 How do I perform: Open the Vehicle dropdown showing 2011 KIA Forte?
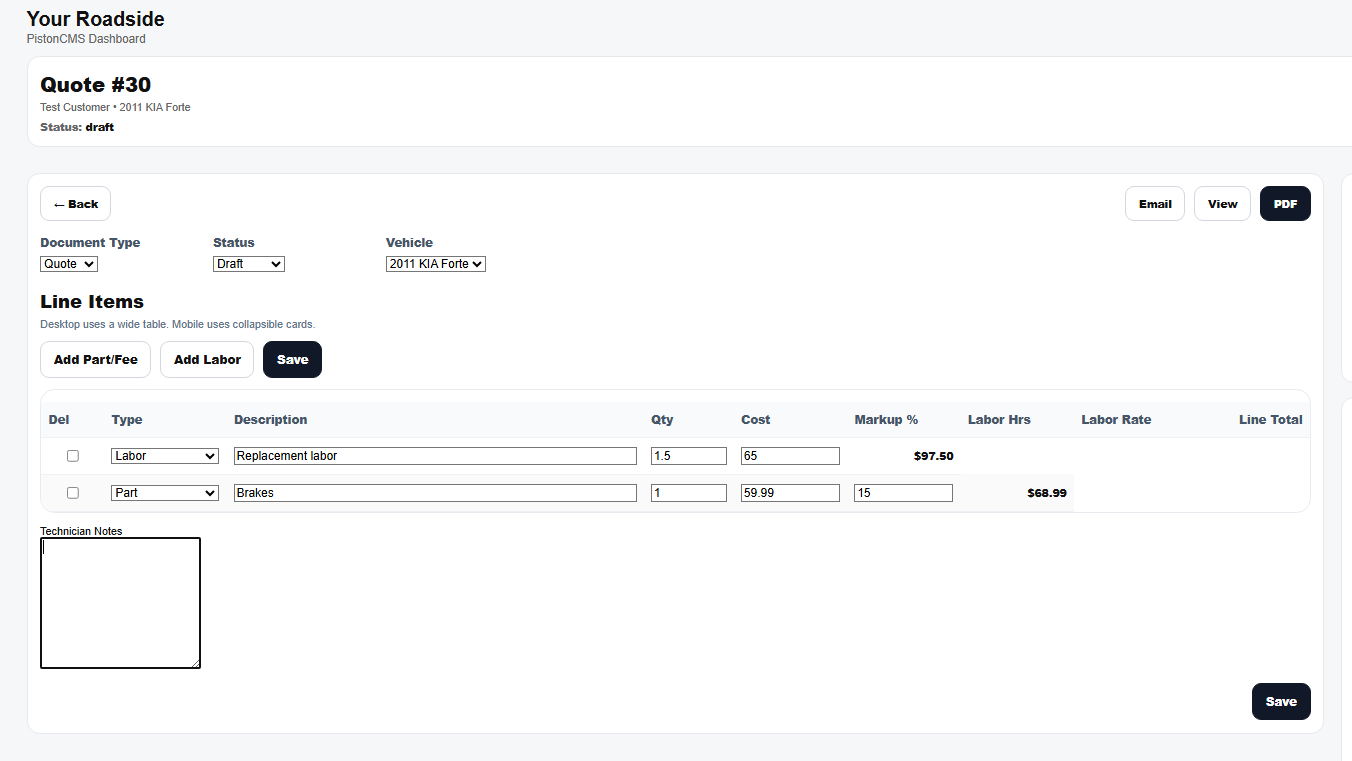pyautogui.click(x=435, y=263)
